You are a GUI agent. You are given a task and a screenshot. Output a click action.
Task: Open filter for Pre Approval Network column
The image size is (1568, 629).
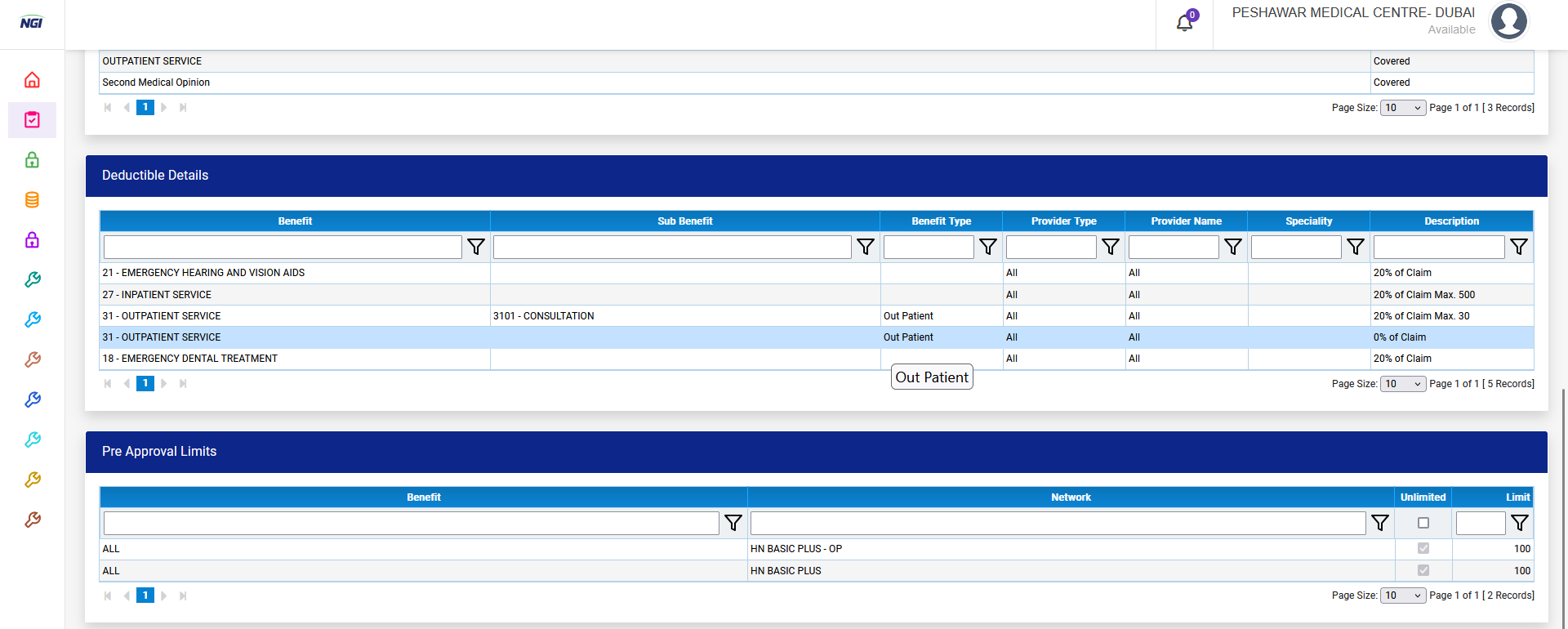[1379, 523]
